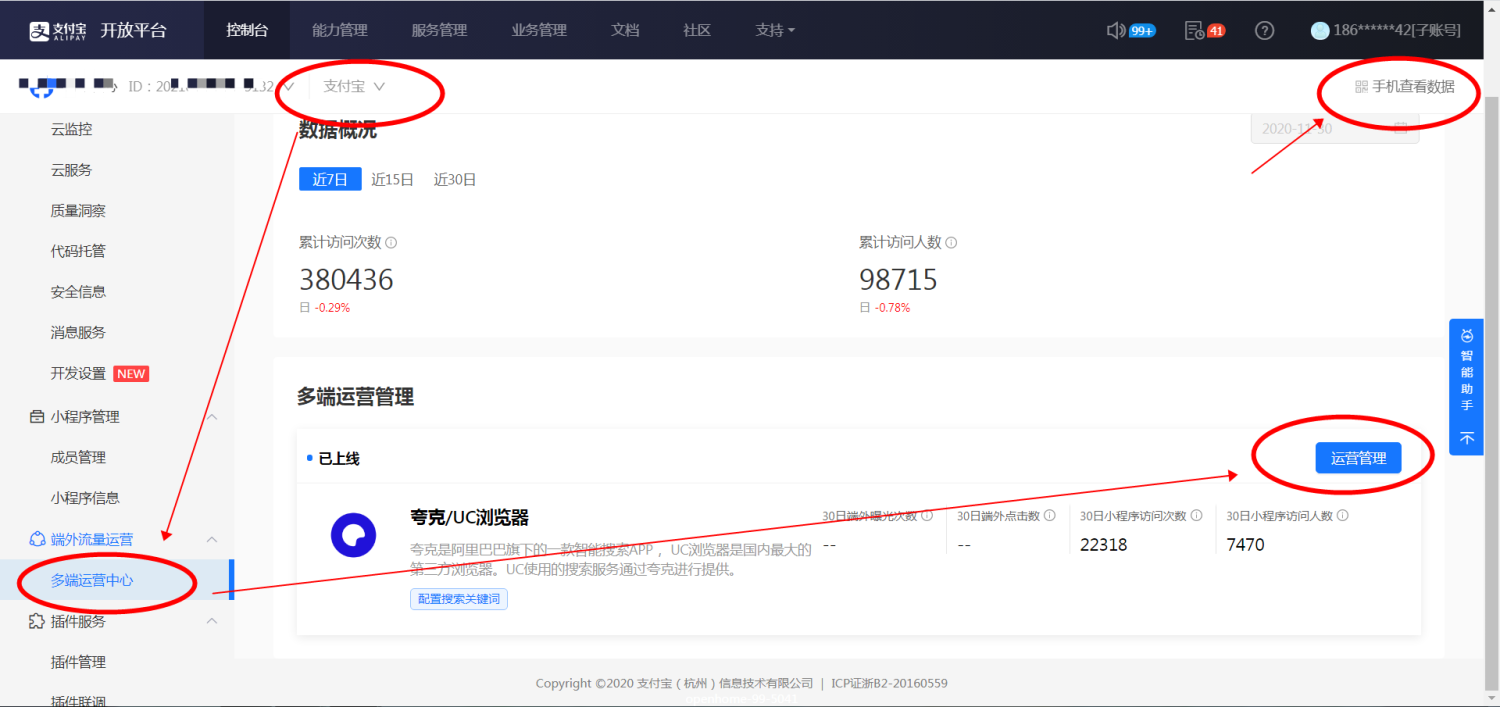Screen dimensions: 1500x707
Task: Click the blurred mini program logo
Action: [40, 88]
